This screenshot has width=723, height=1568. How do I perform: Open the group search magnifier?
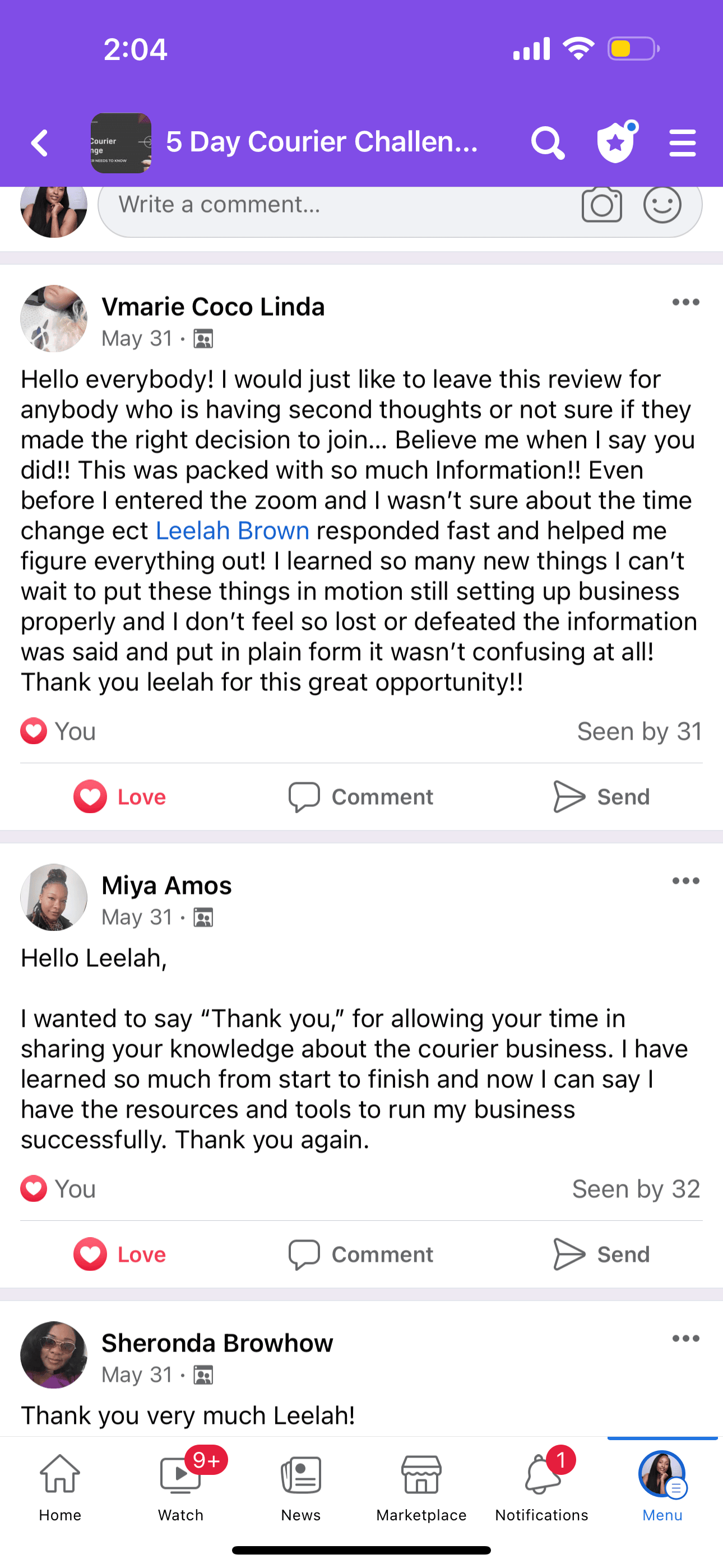547,144
